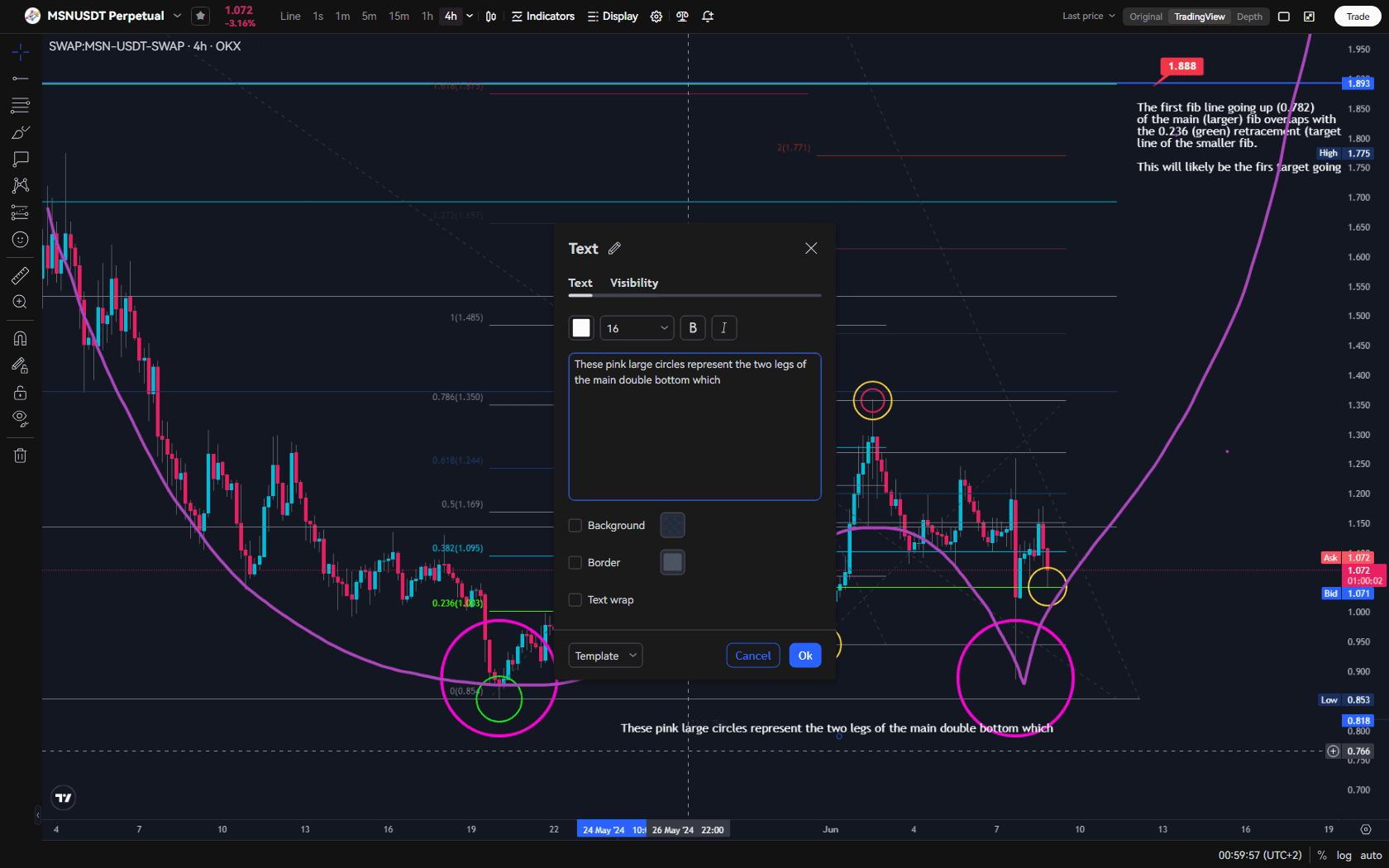The image size is (1389, 868).
Task: Select the brush drawing tool
Action: pos(21,132)
